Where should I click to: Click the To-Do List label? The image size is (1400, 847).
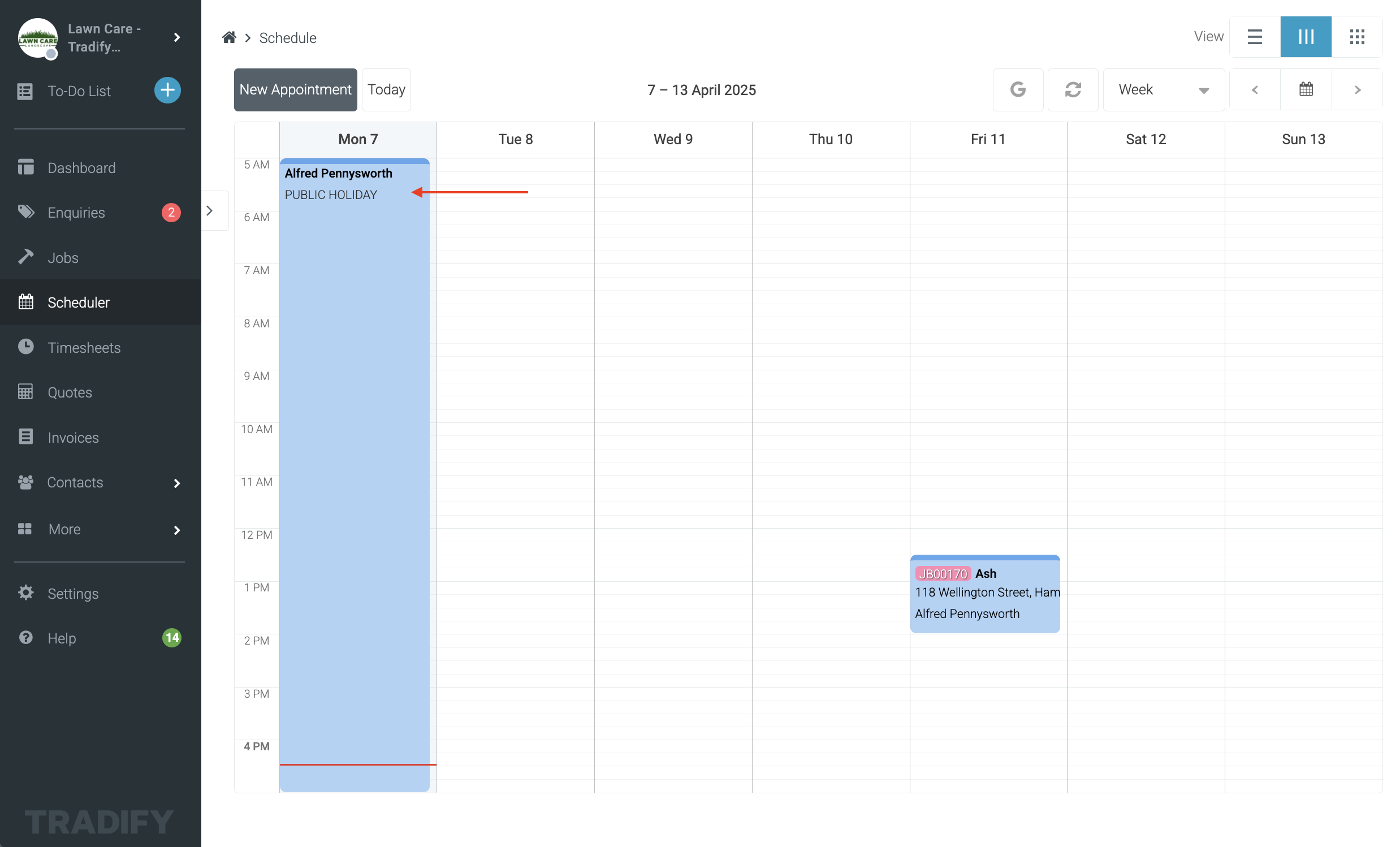79,91
